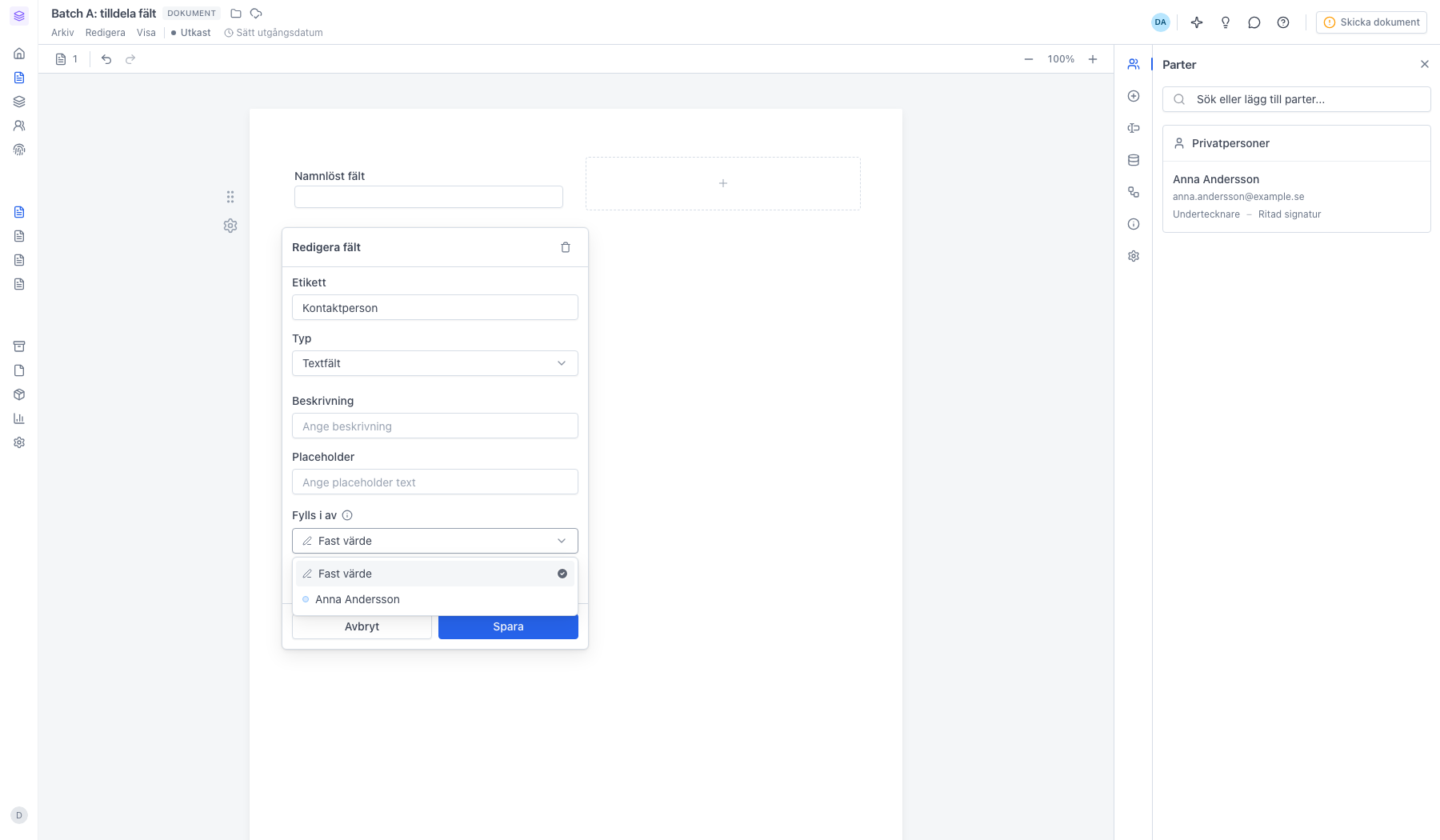The height and width of the screenshot is (840, 1440).
Task: Click the undo arrow
Action: 106,59
